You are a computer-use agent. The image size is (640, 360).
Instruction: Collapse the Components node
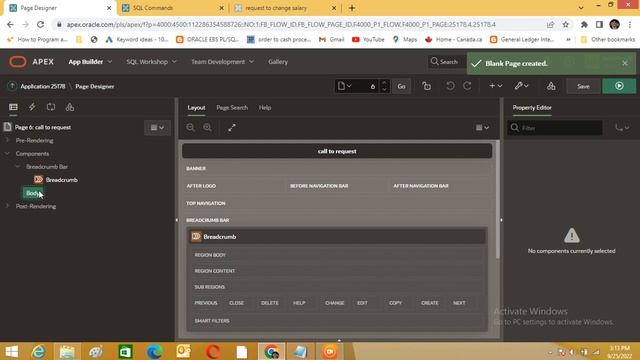[x=7, y=153]
